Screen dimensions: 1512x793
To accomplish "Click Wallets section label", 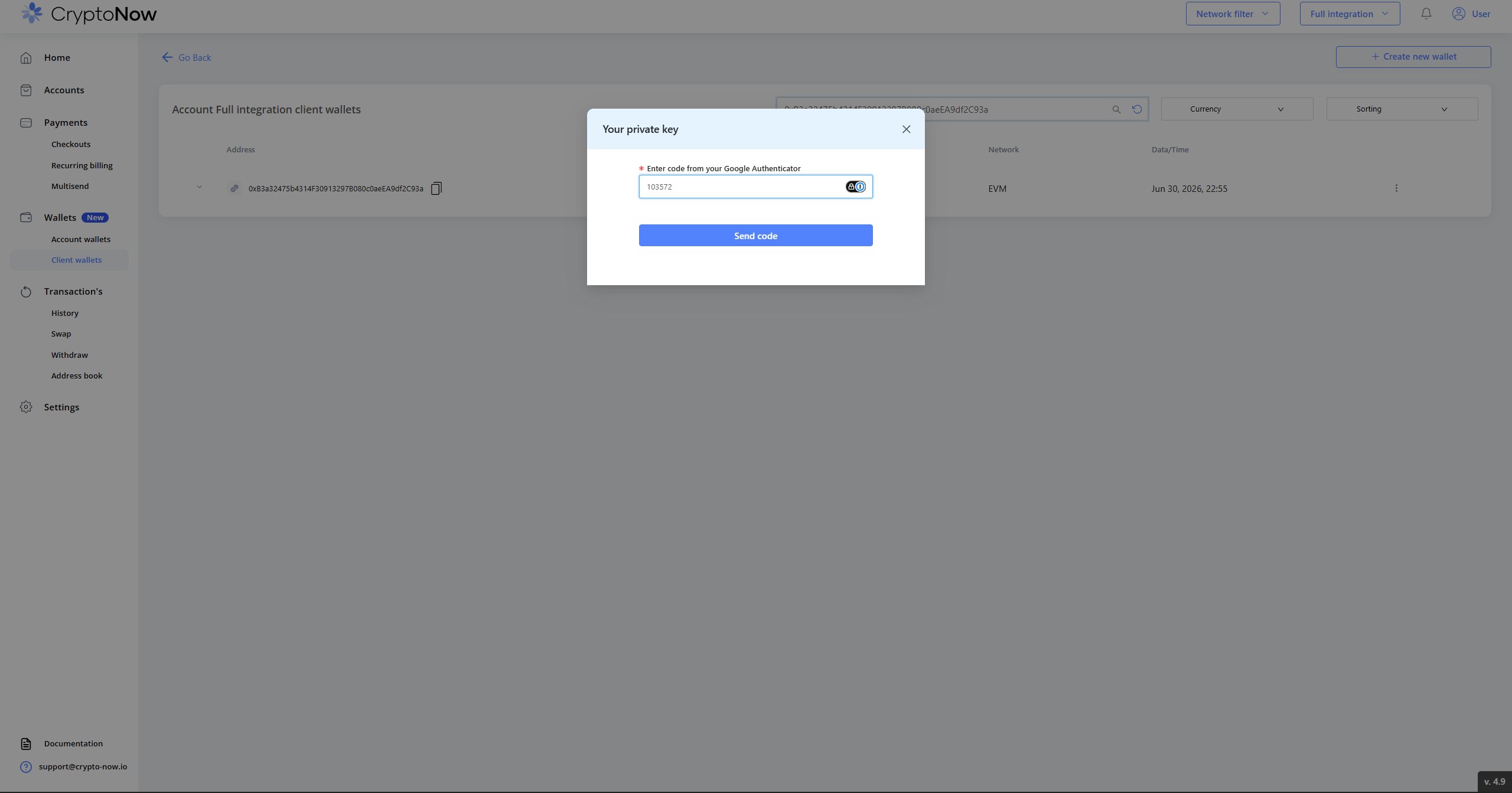I will (x=60, y=217).
